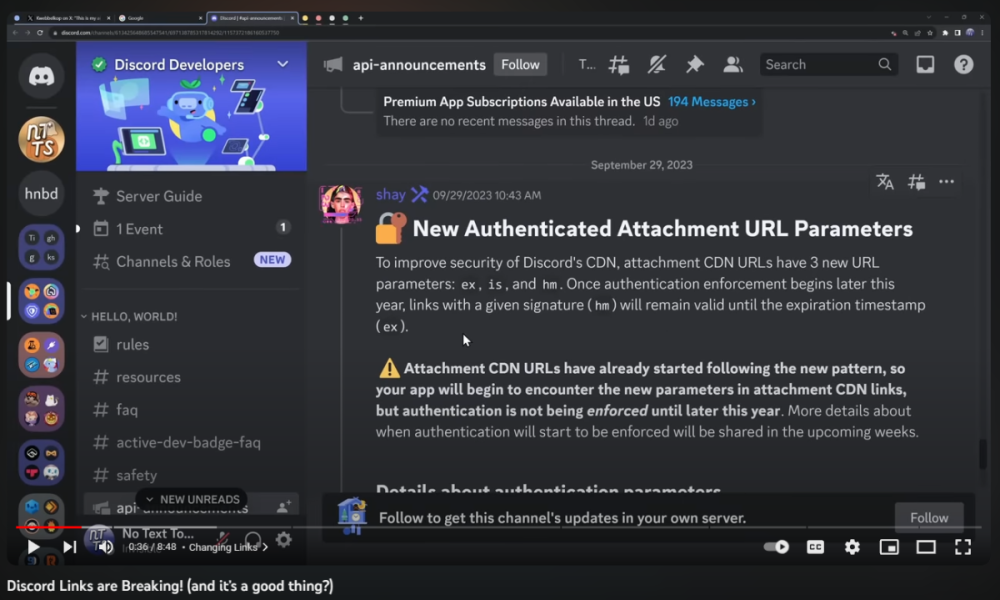
Task: Open the Server Guide item
Action: pyautogui.click(x=158, y=196)
